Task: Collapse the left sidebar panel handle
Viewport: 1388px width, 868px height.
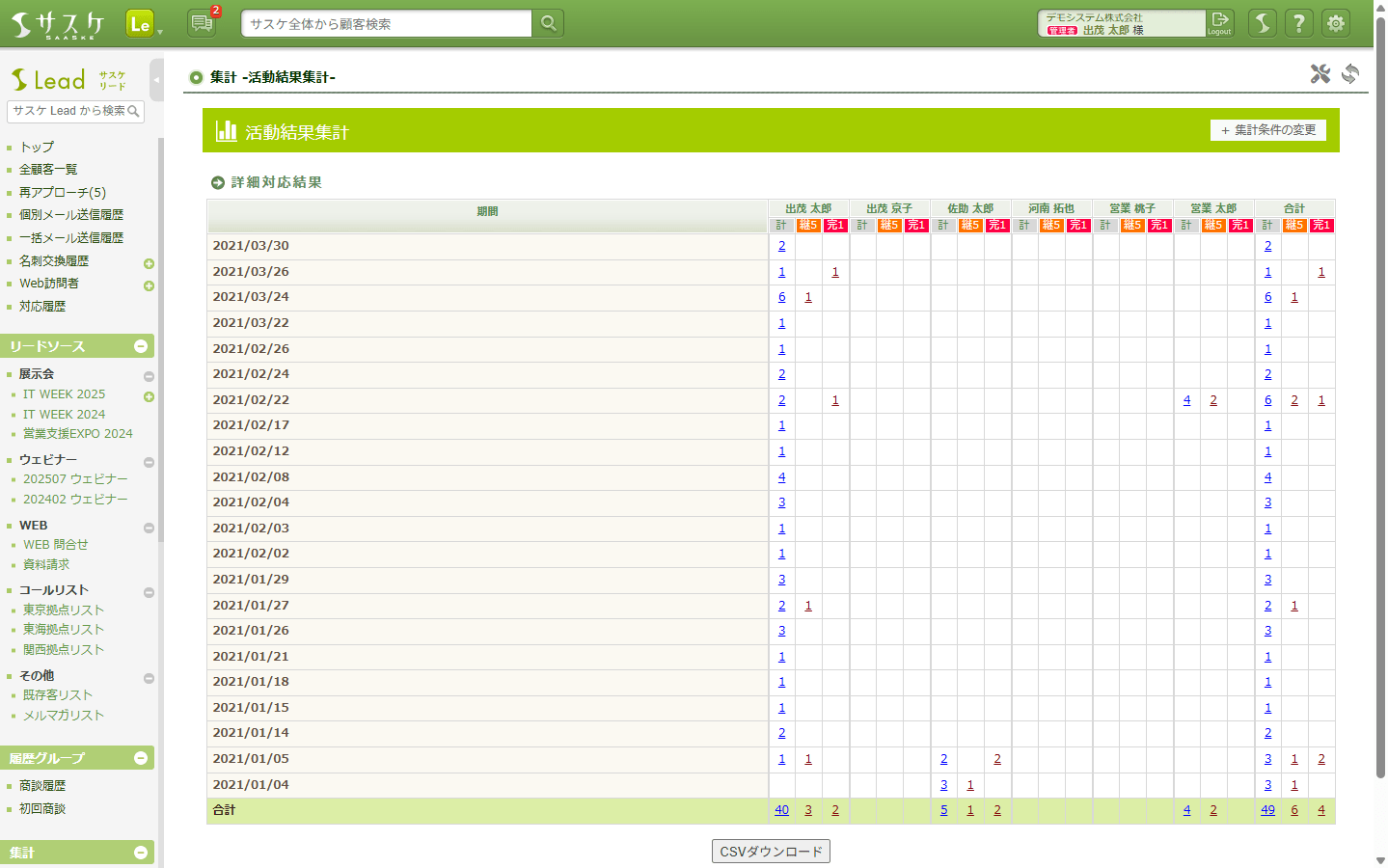Action: click(156, 80)
